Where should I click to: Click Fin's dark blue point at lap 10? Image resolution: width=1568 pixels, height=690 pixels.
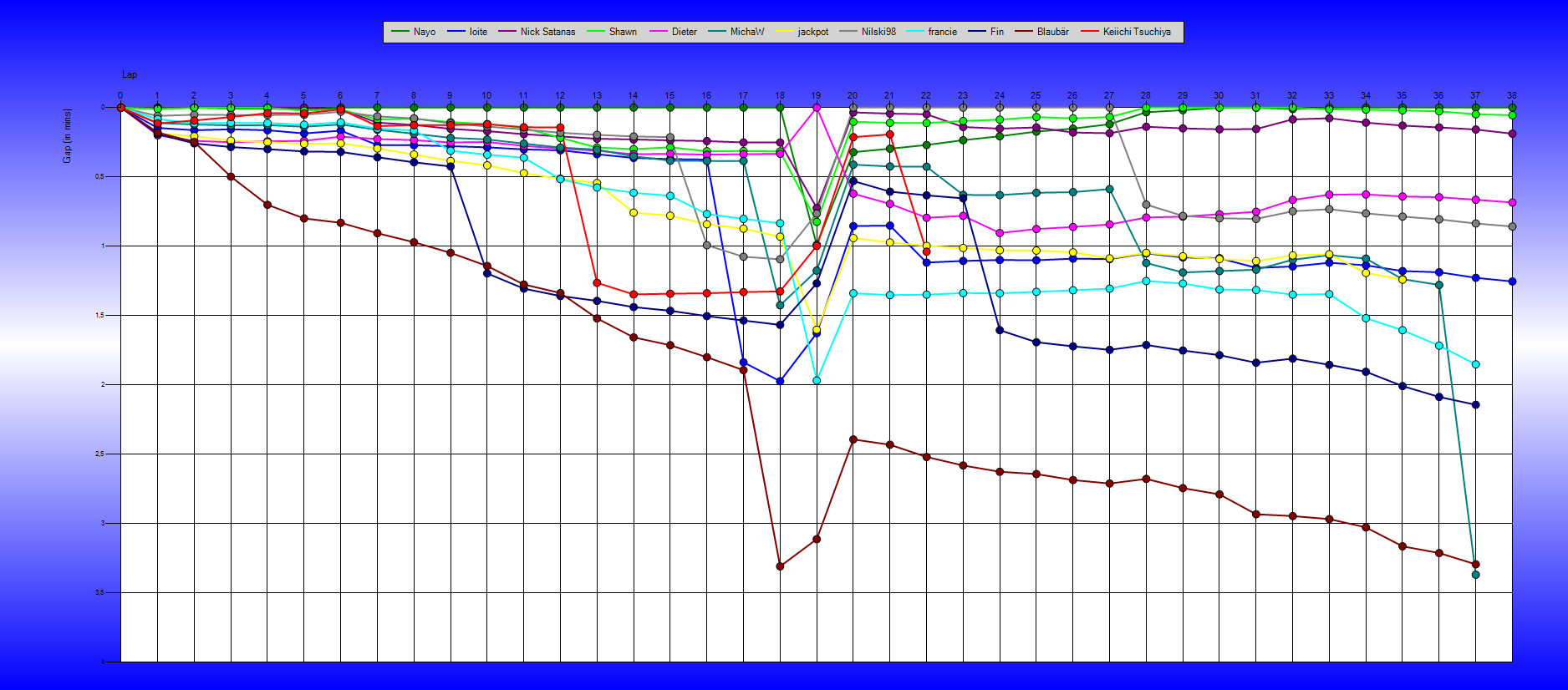[487, 273]
